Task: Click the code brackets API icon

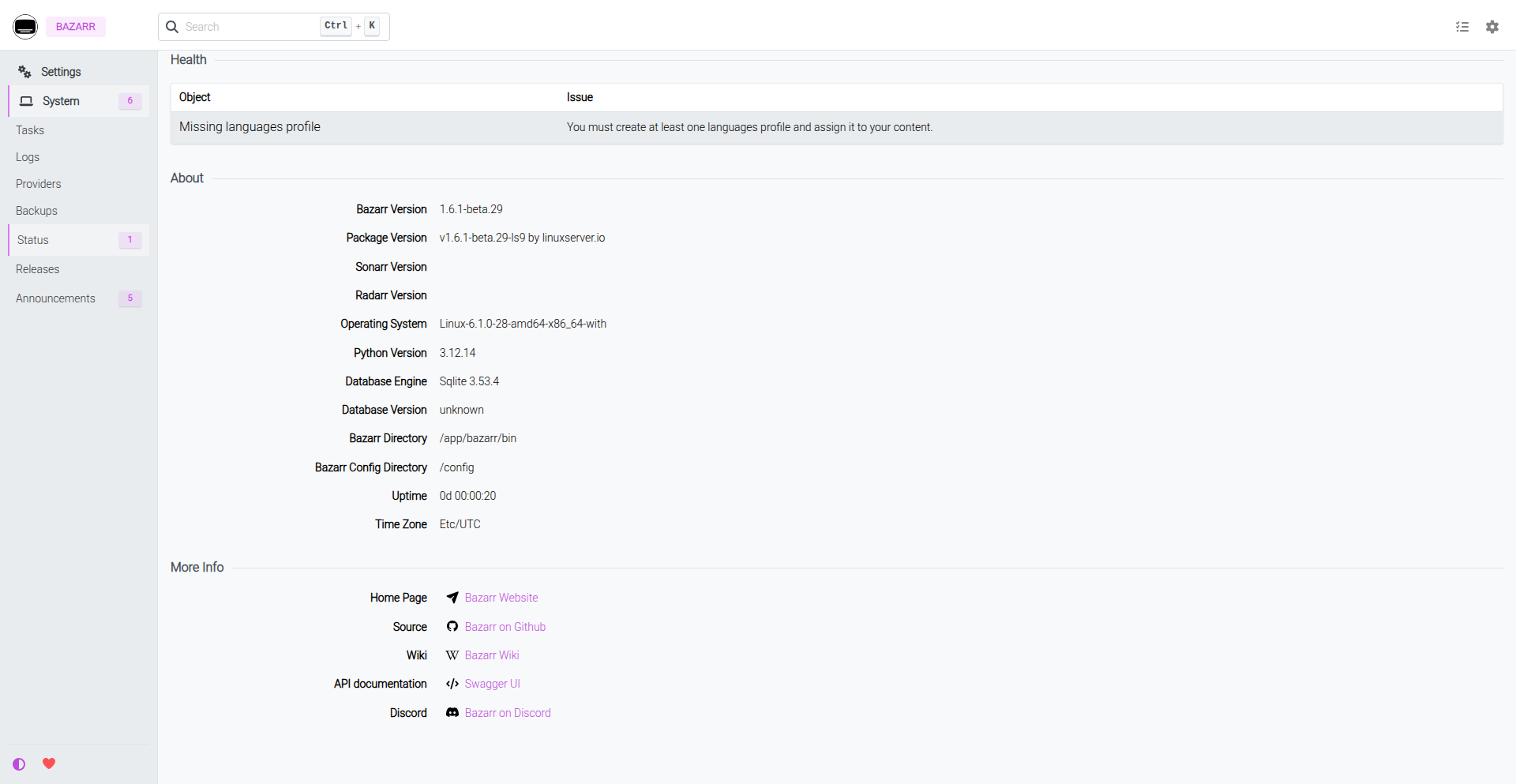Action: click(x=452, y=684)
